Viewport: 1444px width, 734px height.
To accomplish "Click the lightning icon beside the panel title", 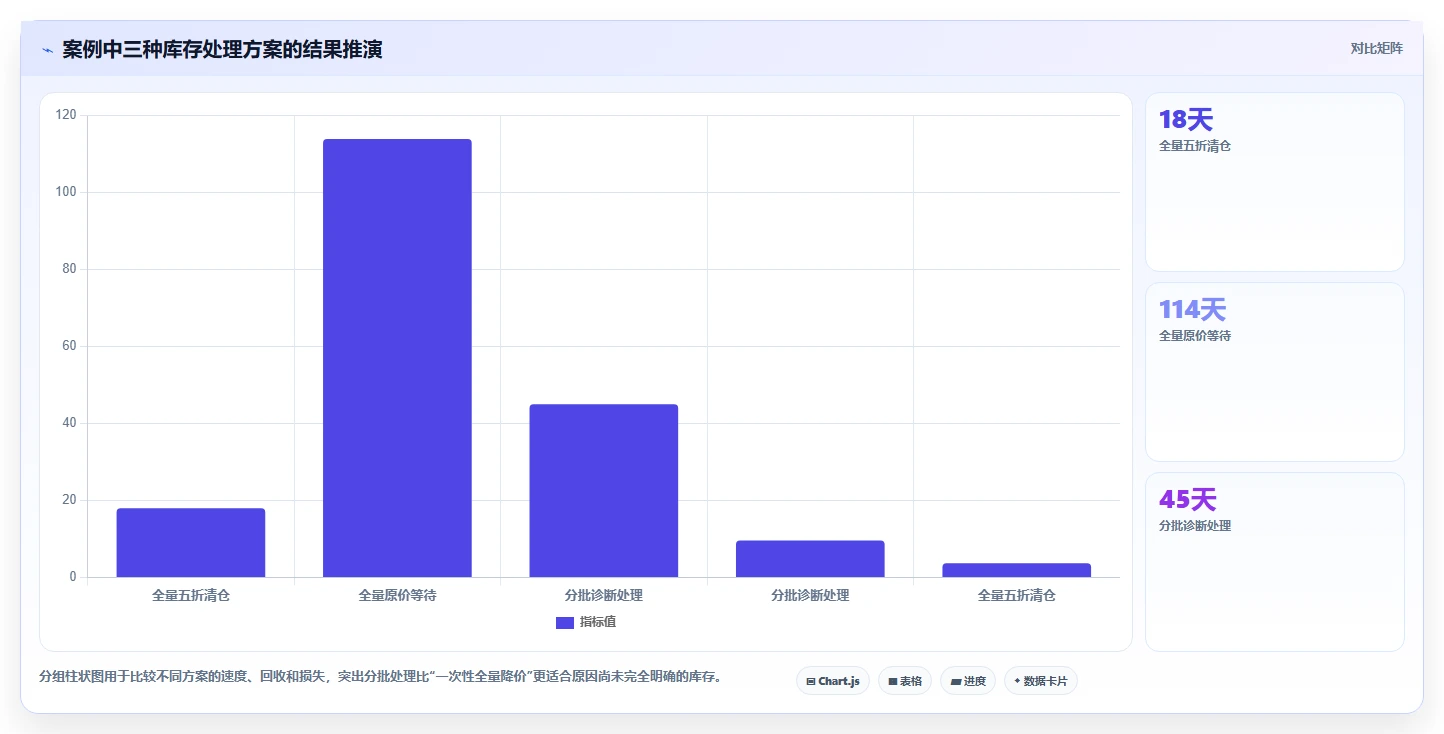I will click(x=48, y=50).
